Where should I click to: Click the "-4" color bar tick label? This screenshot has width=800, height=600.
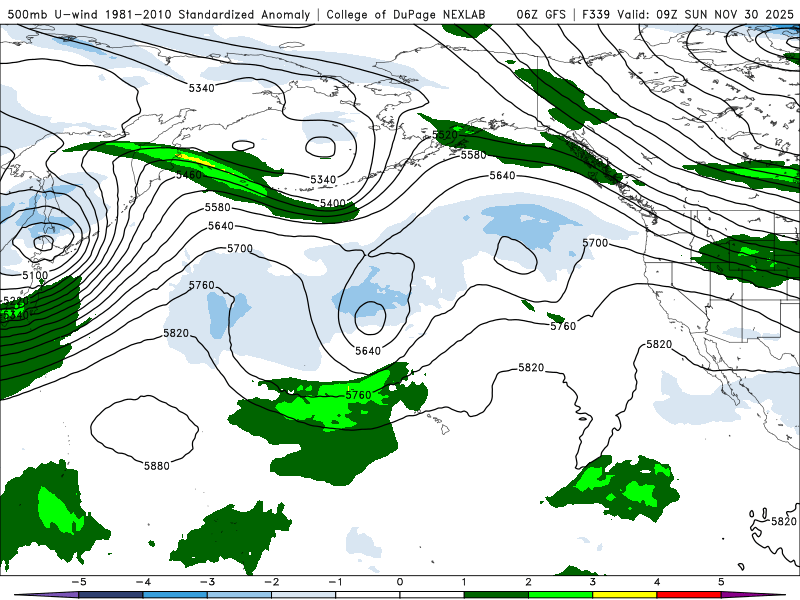coord(143,582)
